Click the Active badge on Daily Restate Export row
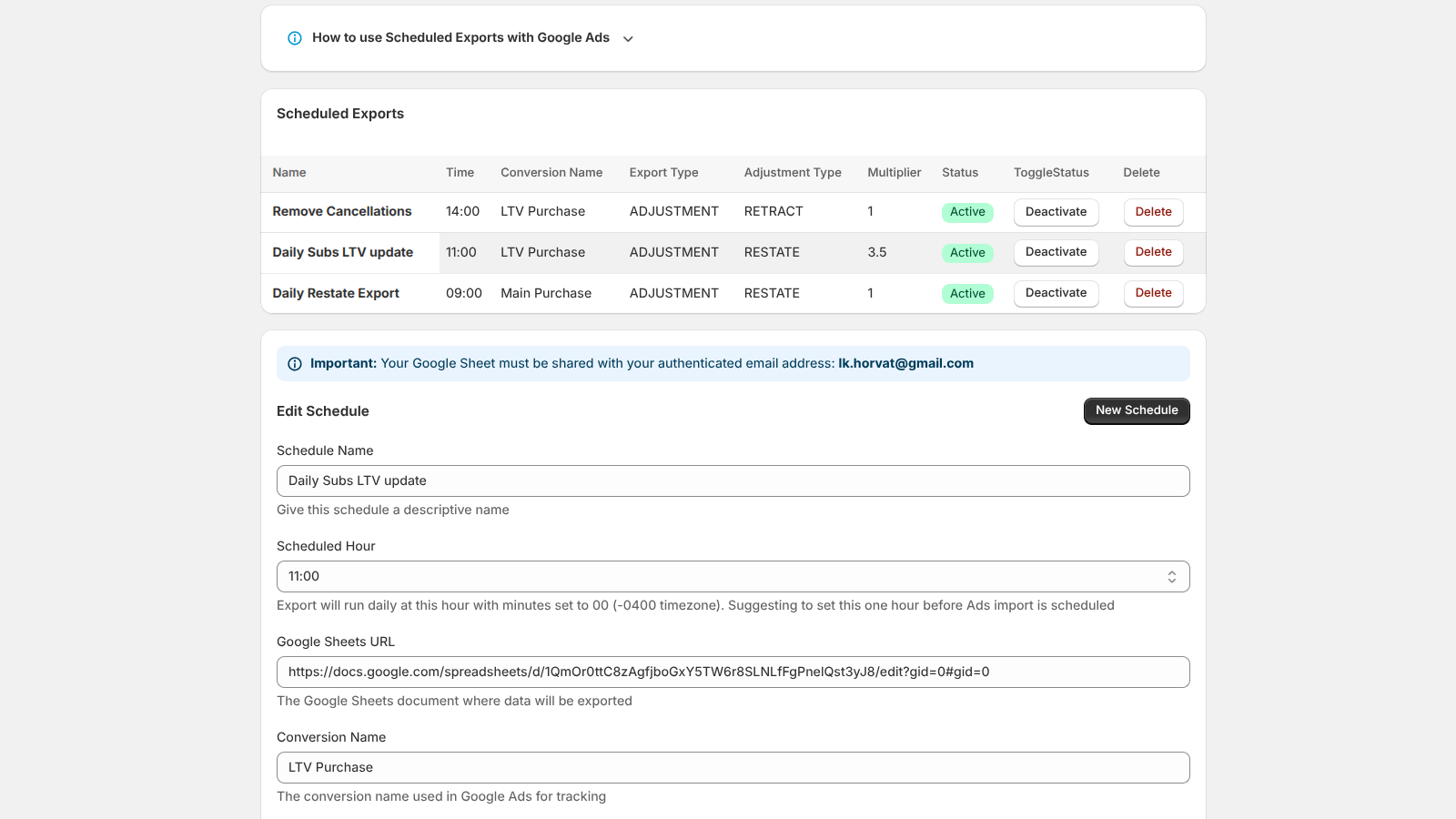The height and width of the screenshot is (819, 1456). click(x=966, y=293)
